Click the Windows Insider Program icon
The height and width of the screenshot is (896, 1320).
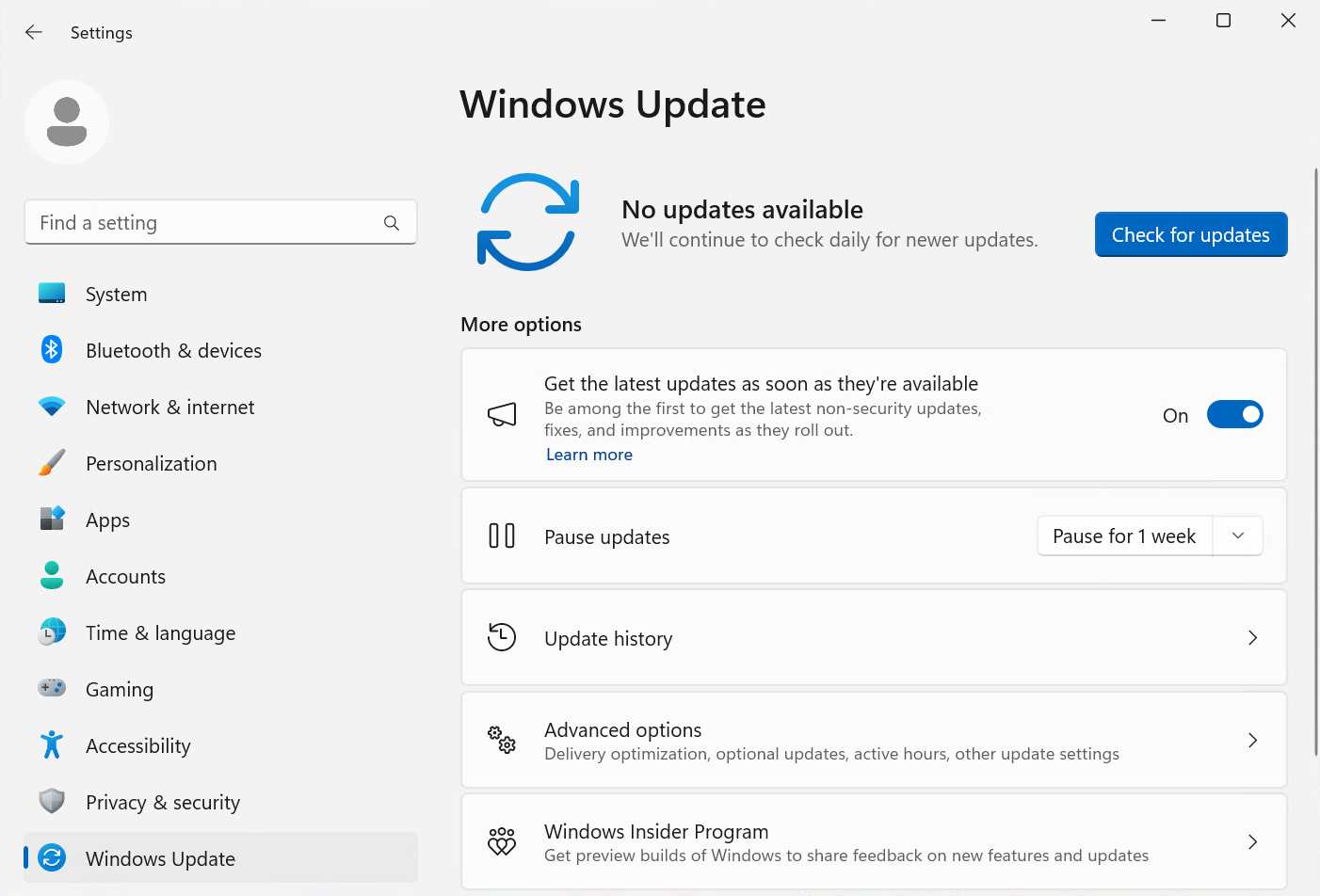[x=502, y=841]
